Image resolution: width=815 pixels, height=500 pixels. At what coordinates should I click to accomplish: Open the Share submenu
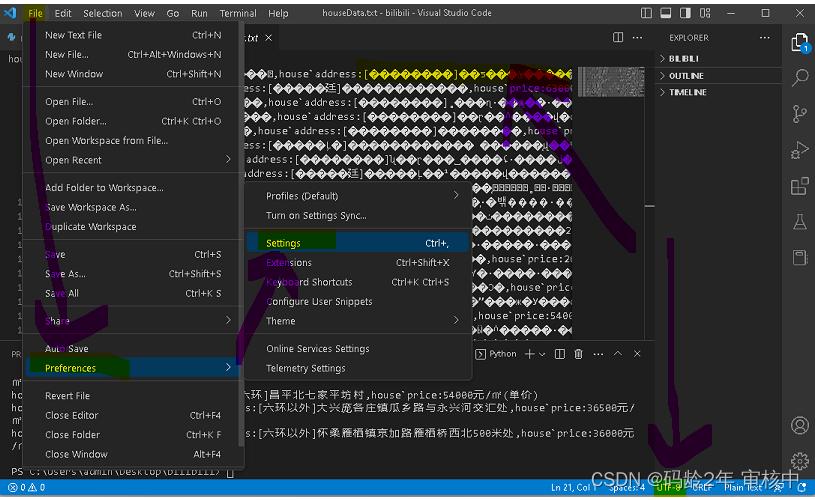coord(132,321)
